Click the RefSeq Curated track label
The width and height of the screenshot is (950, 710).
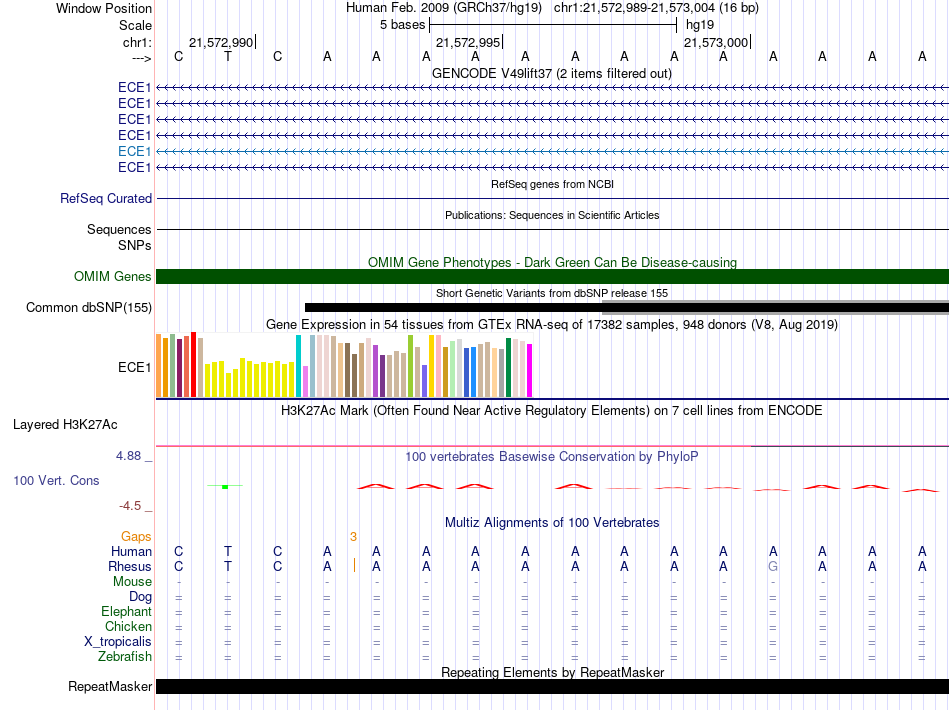coord(106,199)
